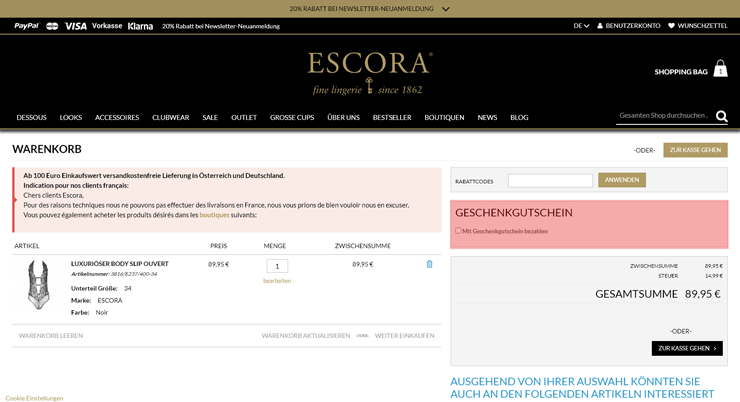Click the PayPal payment logo
This screenshot has width=740, height=402.
[x=26, y=26]
